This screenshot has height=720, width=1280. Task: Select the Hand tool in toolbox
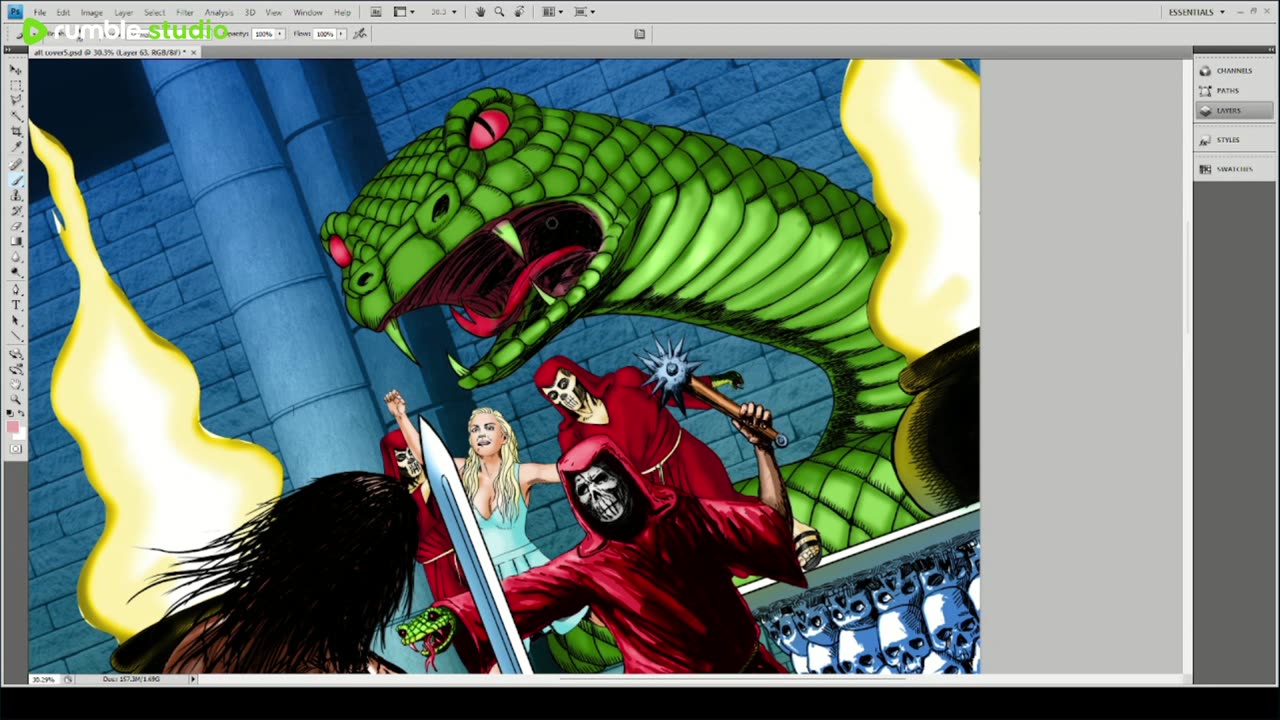16,384
